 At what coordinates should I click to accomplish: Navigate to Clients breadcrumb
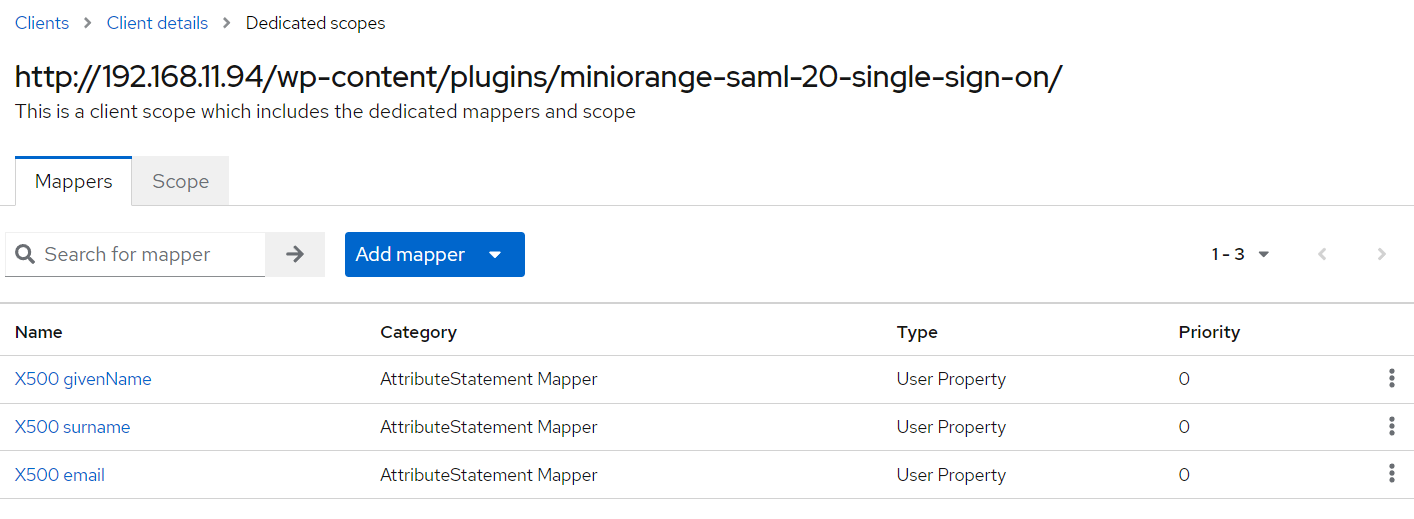(x=42, y=23)
